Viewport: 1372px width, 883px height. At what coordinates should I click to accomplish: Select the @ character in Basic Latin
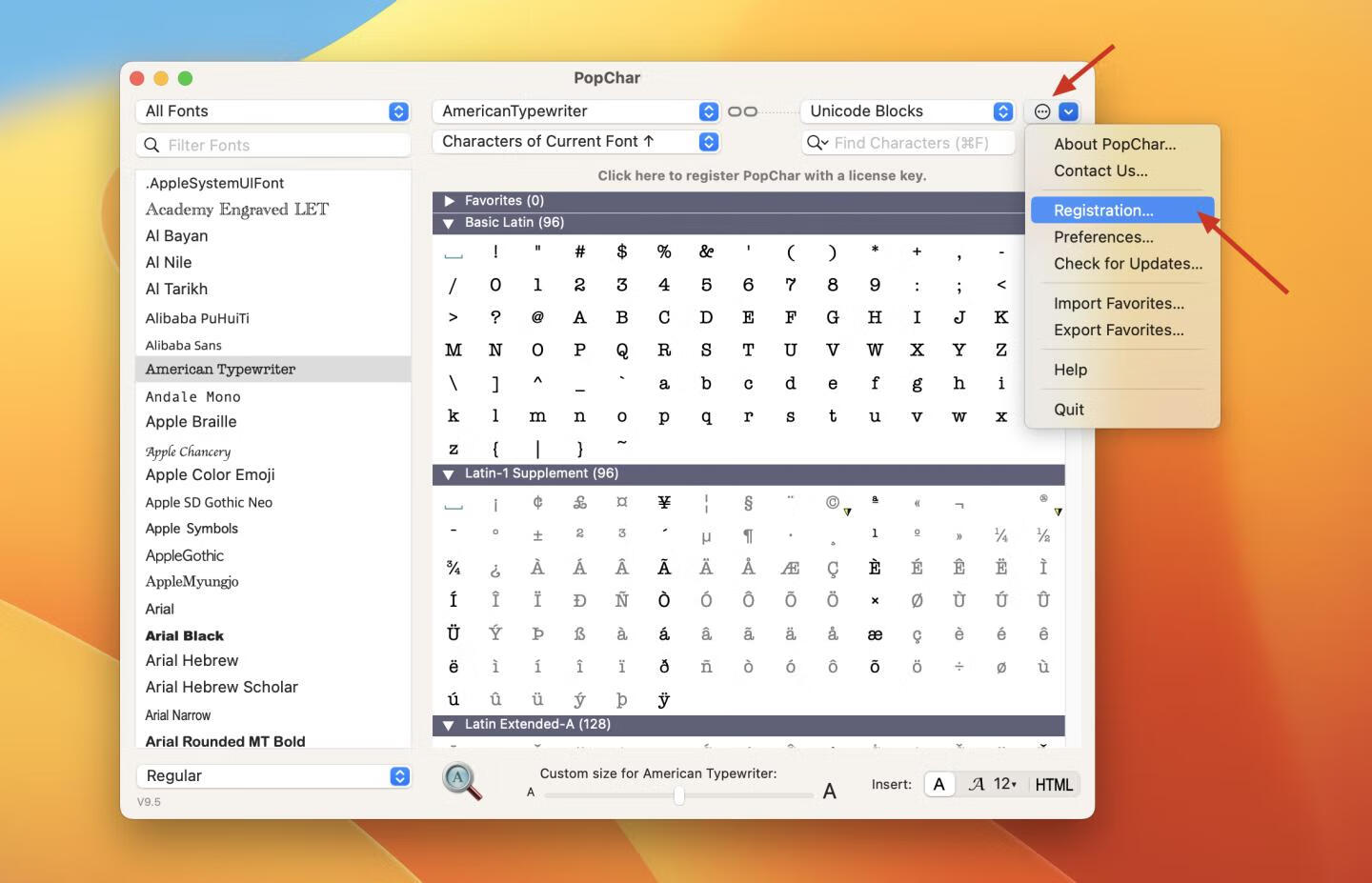[537, 317]
